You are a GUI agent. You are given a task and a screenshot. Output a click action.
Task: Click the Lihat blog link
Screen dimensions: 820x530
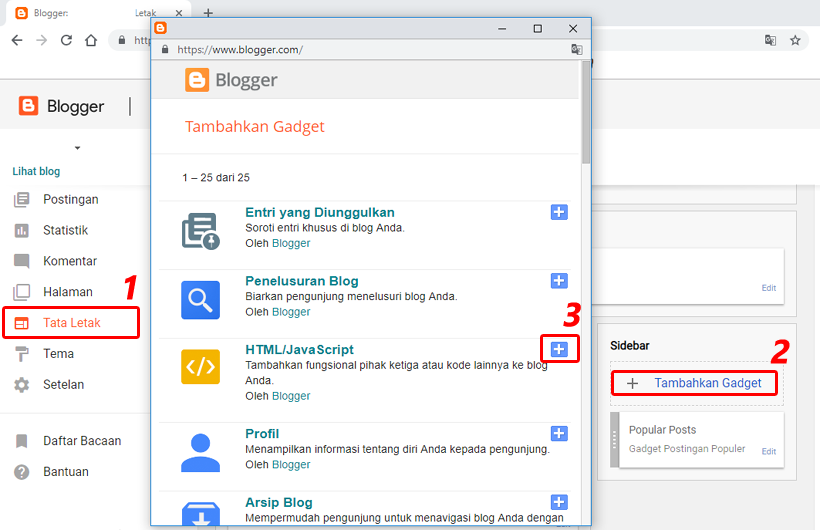pyautogui.click(x=36, y=171)
